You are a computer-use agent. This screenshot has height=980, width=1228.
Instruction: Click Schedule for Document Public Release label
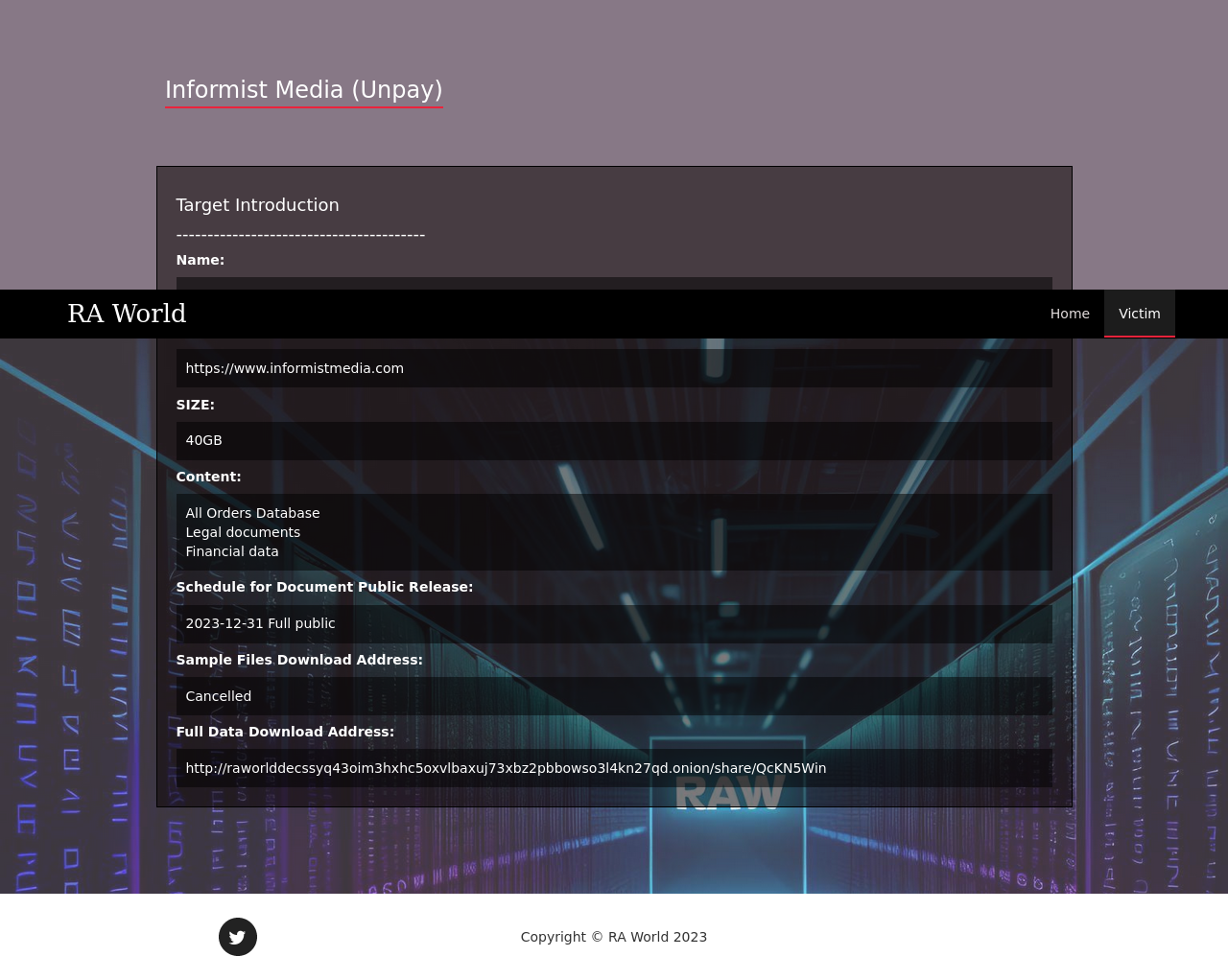(324, 587)
